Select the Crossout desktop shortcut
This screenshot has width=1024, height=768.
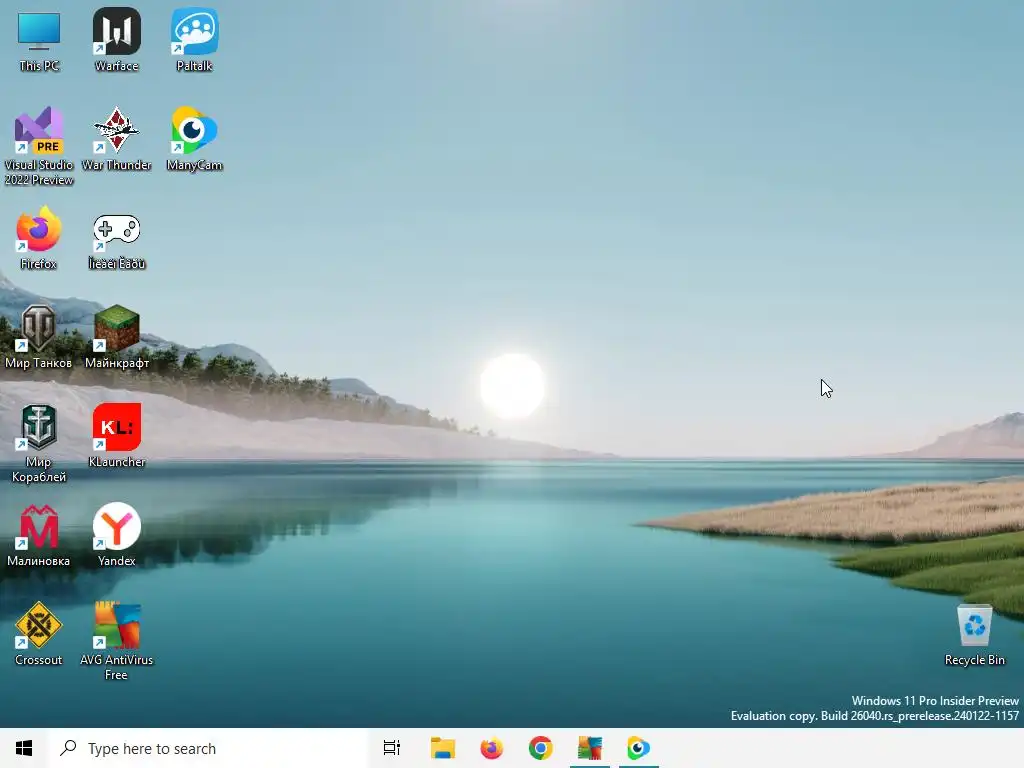[x=39, y=635]
